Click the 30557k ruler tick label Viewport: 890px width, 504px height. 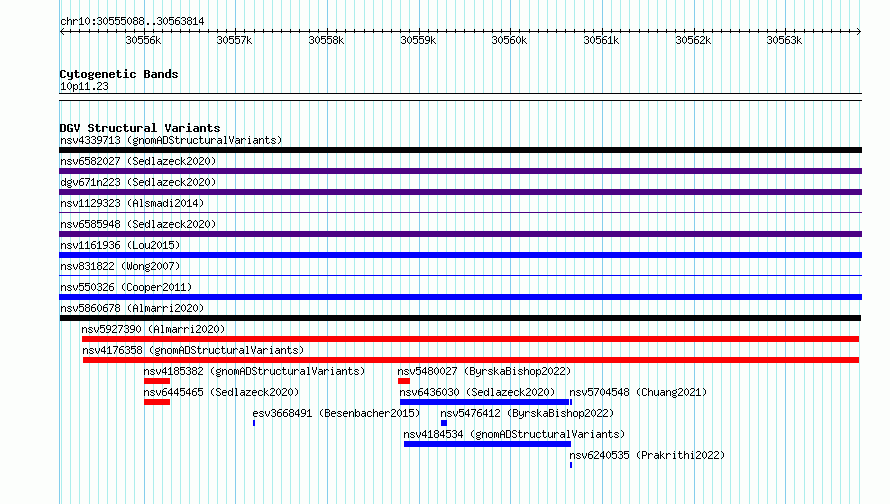pos(234,40)
